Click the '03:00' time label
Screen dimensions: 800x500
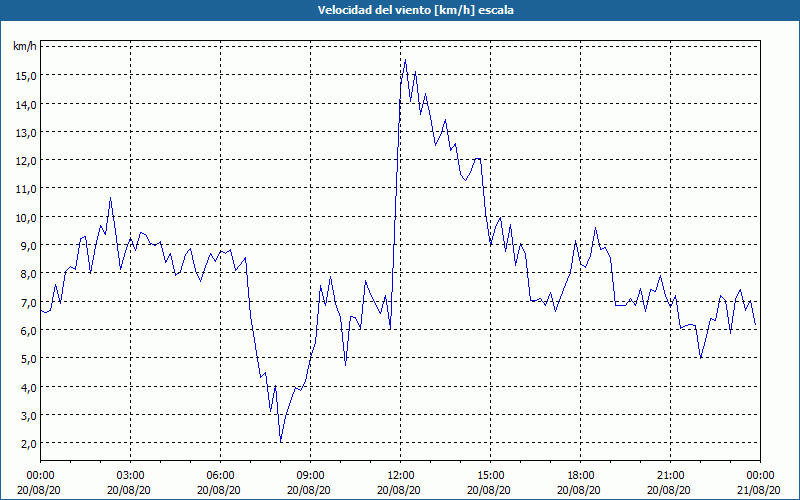click(131, 476)
